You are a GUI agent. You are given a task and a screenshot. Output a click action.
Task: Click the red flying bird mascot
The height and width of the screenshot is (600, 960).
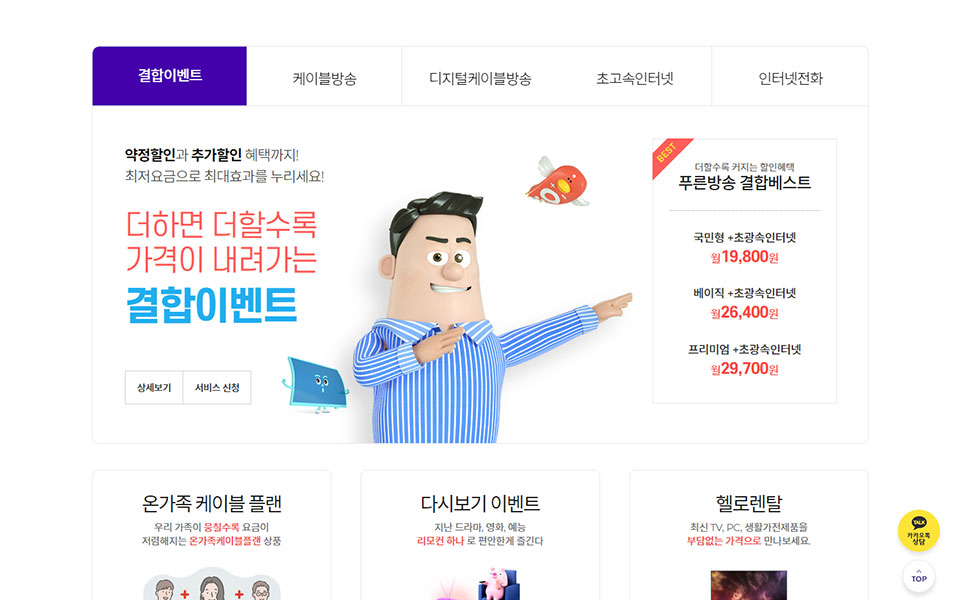click(557, 182)
